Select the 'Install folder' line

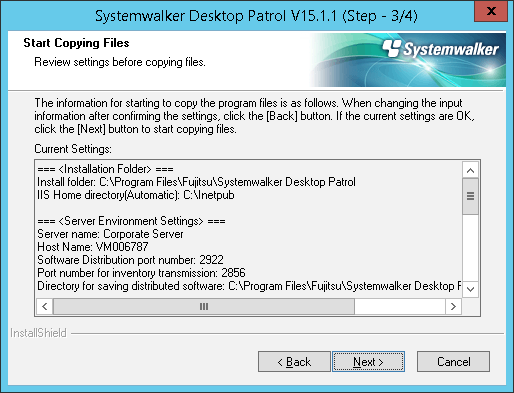coord(196,182)
